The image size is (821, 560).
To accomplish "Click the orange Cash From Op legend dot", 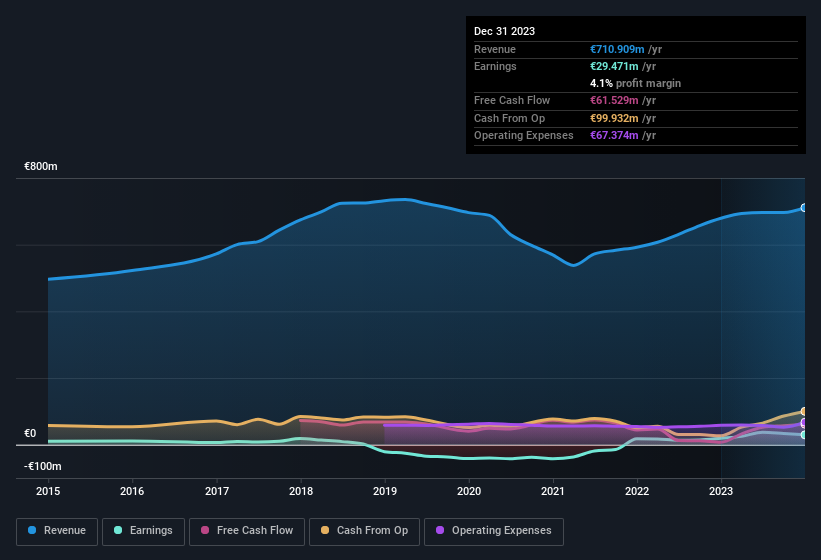I will (326, 531).
